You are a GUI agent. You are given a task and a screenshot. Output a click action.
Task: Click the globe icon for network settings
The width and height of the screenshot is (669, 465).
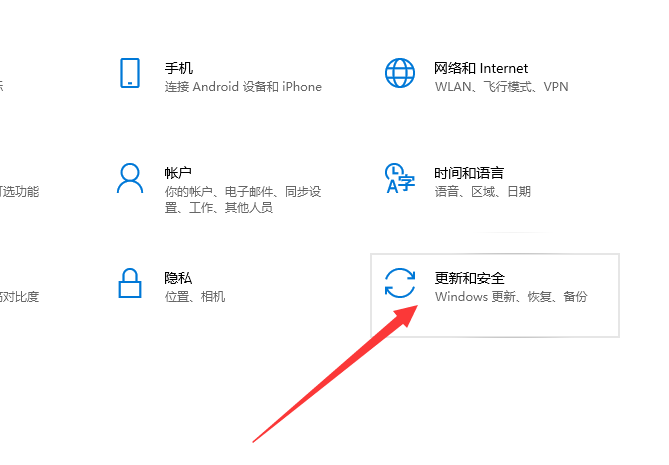(400, 73)
